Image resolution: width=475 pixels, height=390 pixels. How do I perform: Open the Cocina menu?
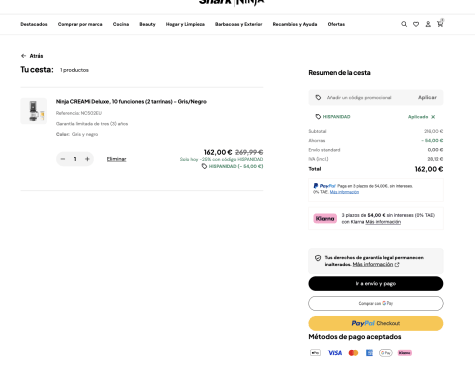[x=121, y=24]
